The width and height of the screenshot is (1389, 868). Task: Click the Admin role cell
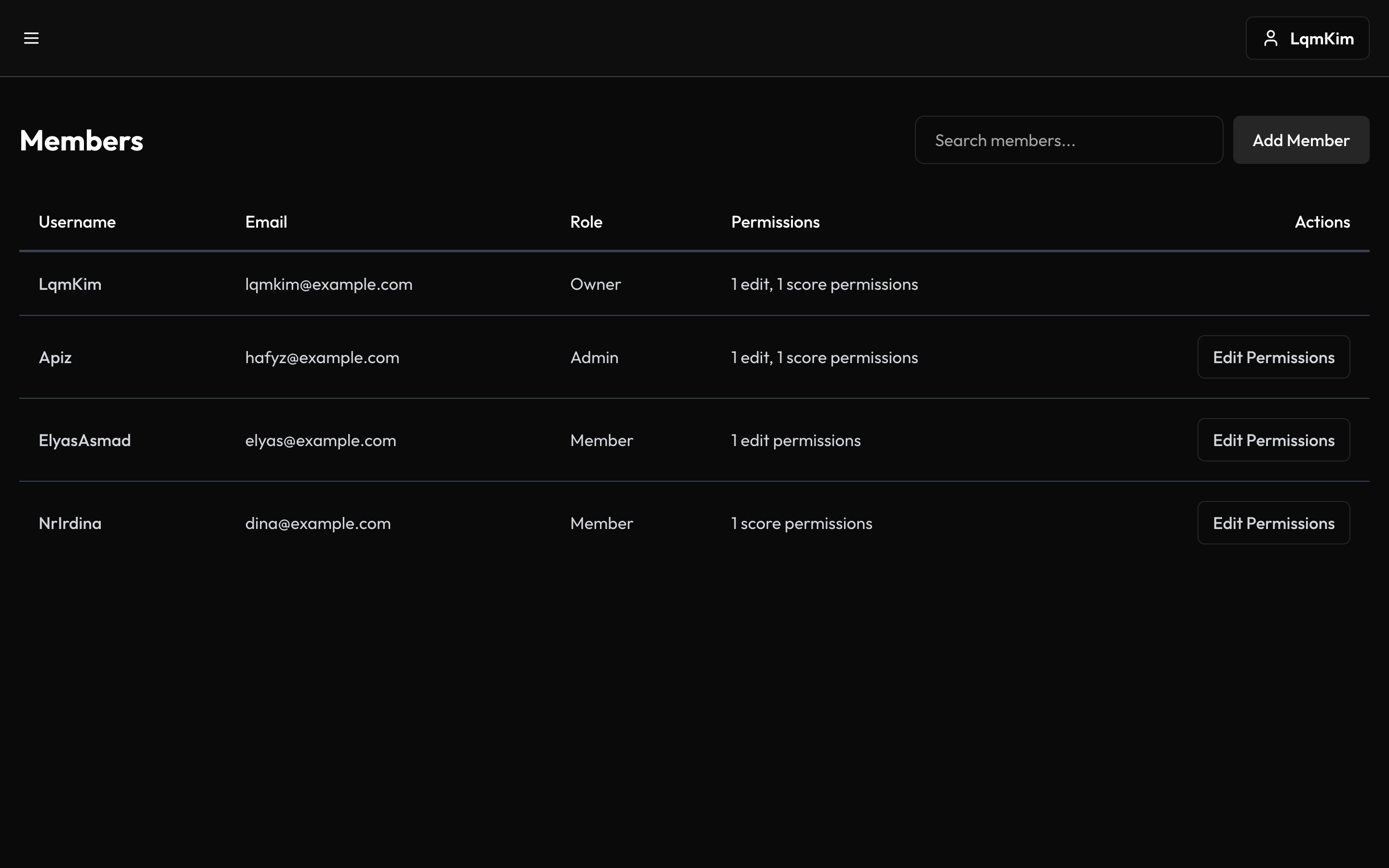tap(594, 358)
